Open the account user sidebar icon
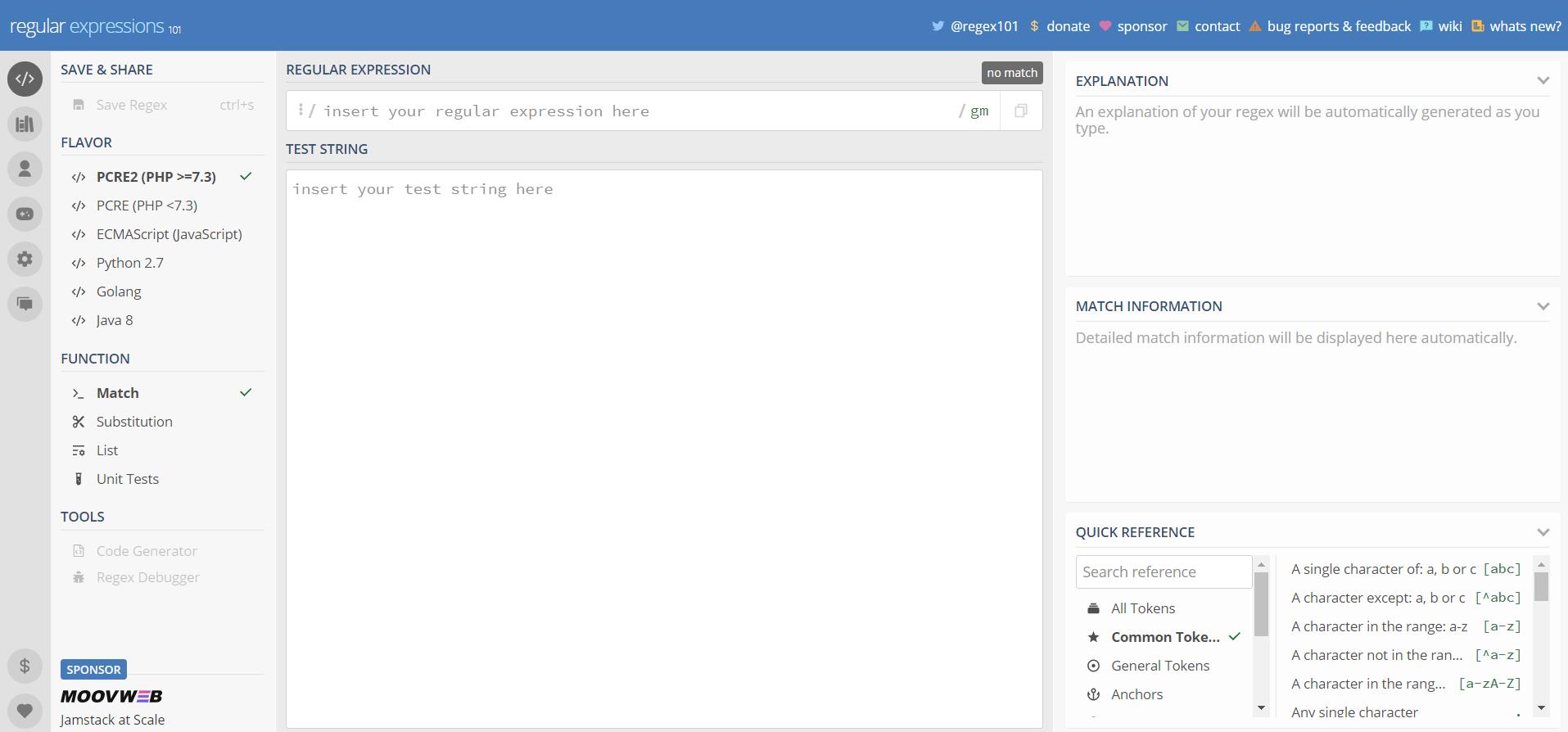 point(25,169)
